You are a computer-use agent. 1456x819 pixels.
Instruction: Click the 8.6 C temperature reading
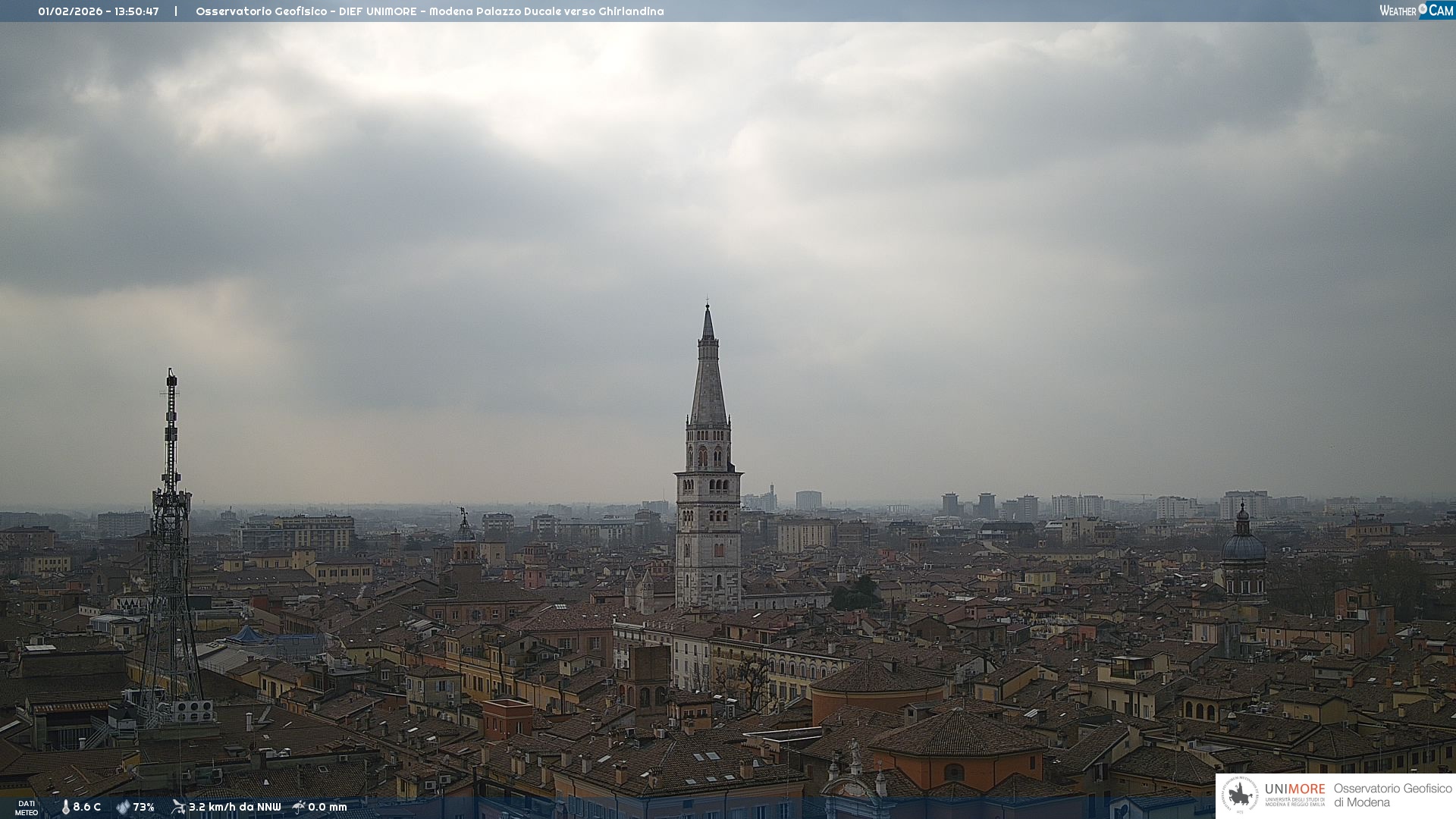86,807
